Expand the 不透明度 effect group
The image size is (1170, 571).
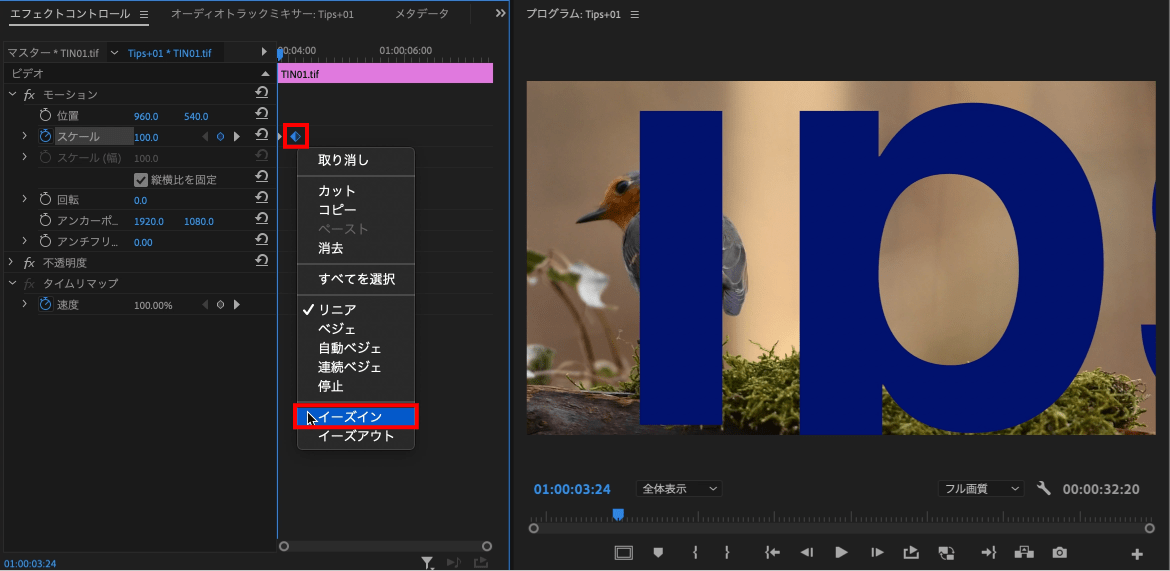[12, 263]
